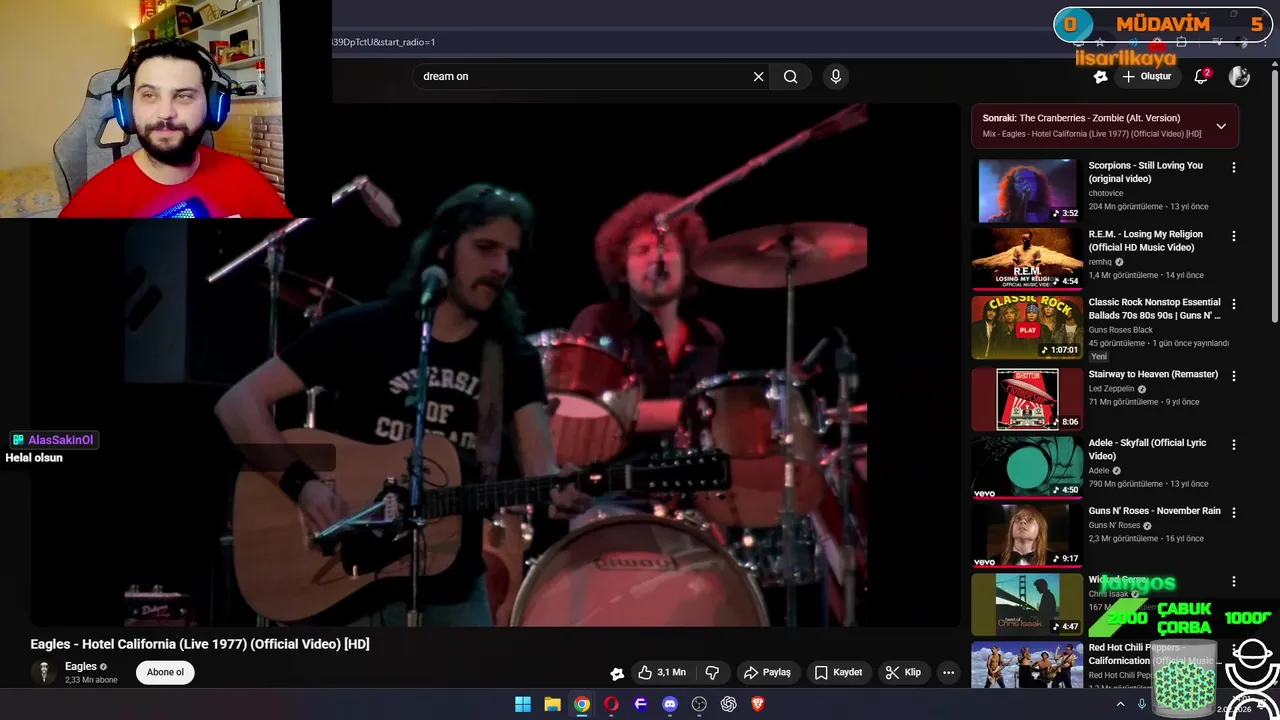1280x720 pixels.
Task: Click video title 'Eagles - Hotel California (Live 1977)'
Action: 200,644
